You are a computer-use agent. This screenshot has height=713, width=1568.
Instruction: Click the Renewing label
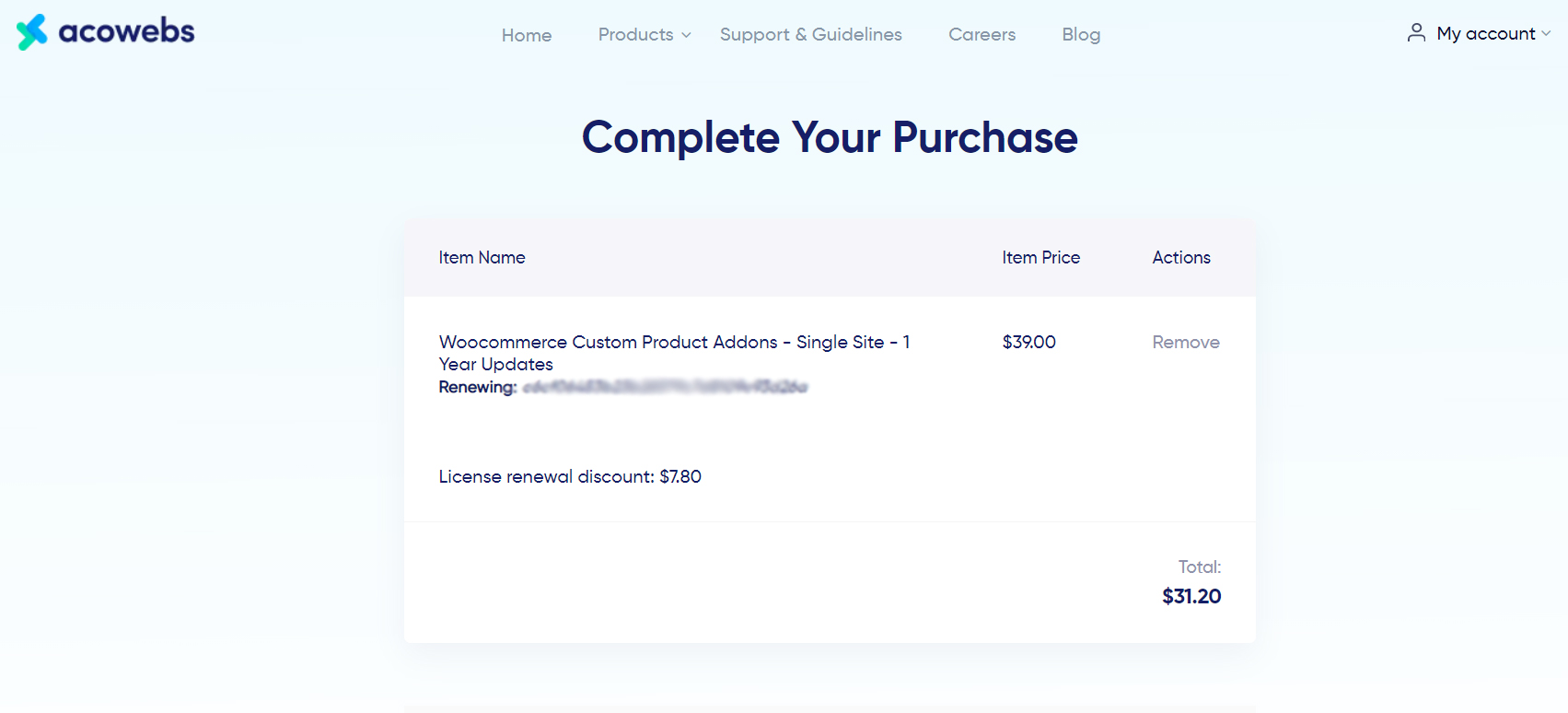coord(477,387)
